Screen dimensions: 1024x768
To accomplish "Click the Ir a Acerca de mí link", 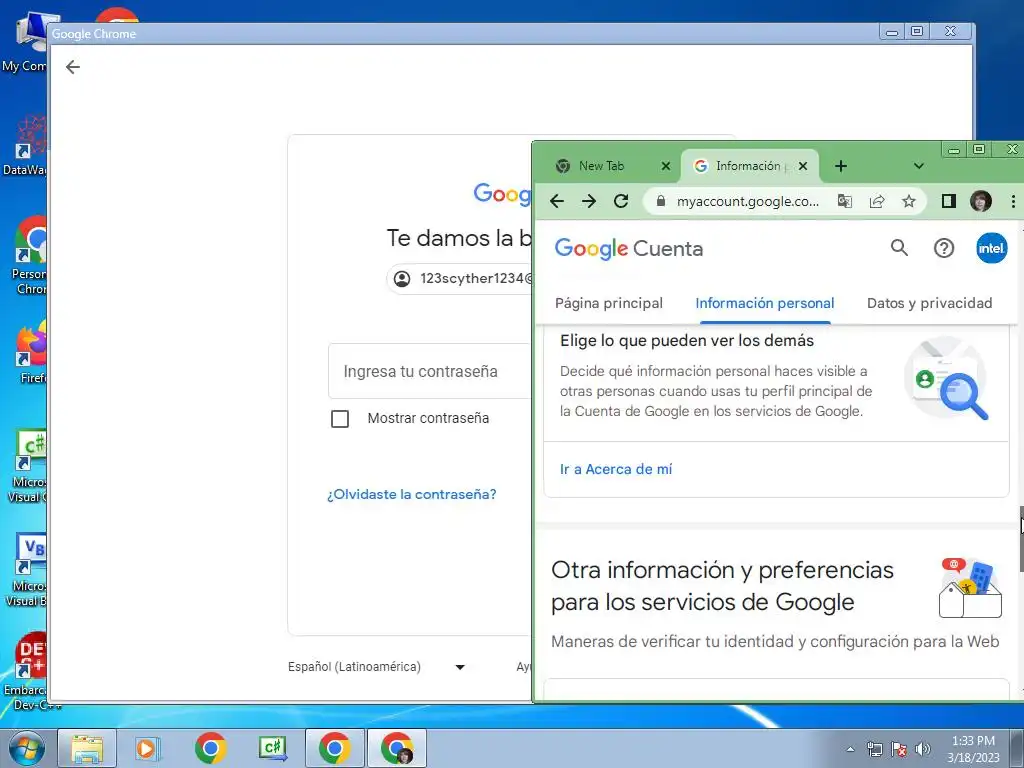I will (x=616, y=469).
